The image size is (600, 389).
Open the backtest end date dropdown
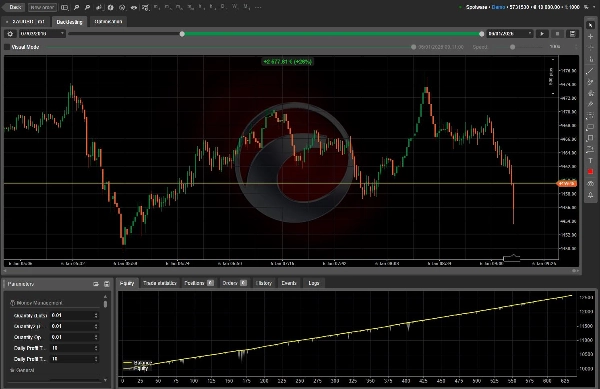click(510, 34)
